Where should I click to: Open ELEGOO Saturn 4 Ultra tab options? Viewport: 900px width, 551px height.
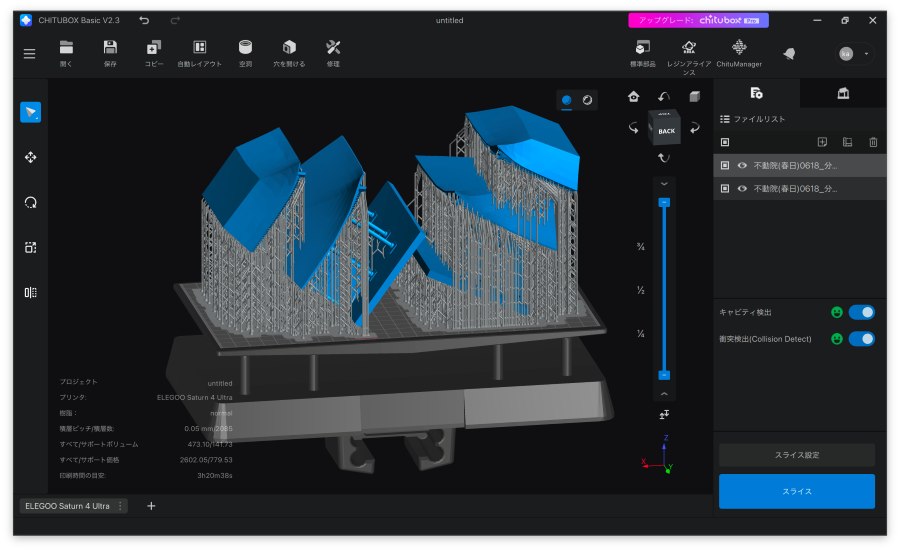(121, 506)
